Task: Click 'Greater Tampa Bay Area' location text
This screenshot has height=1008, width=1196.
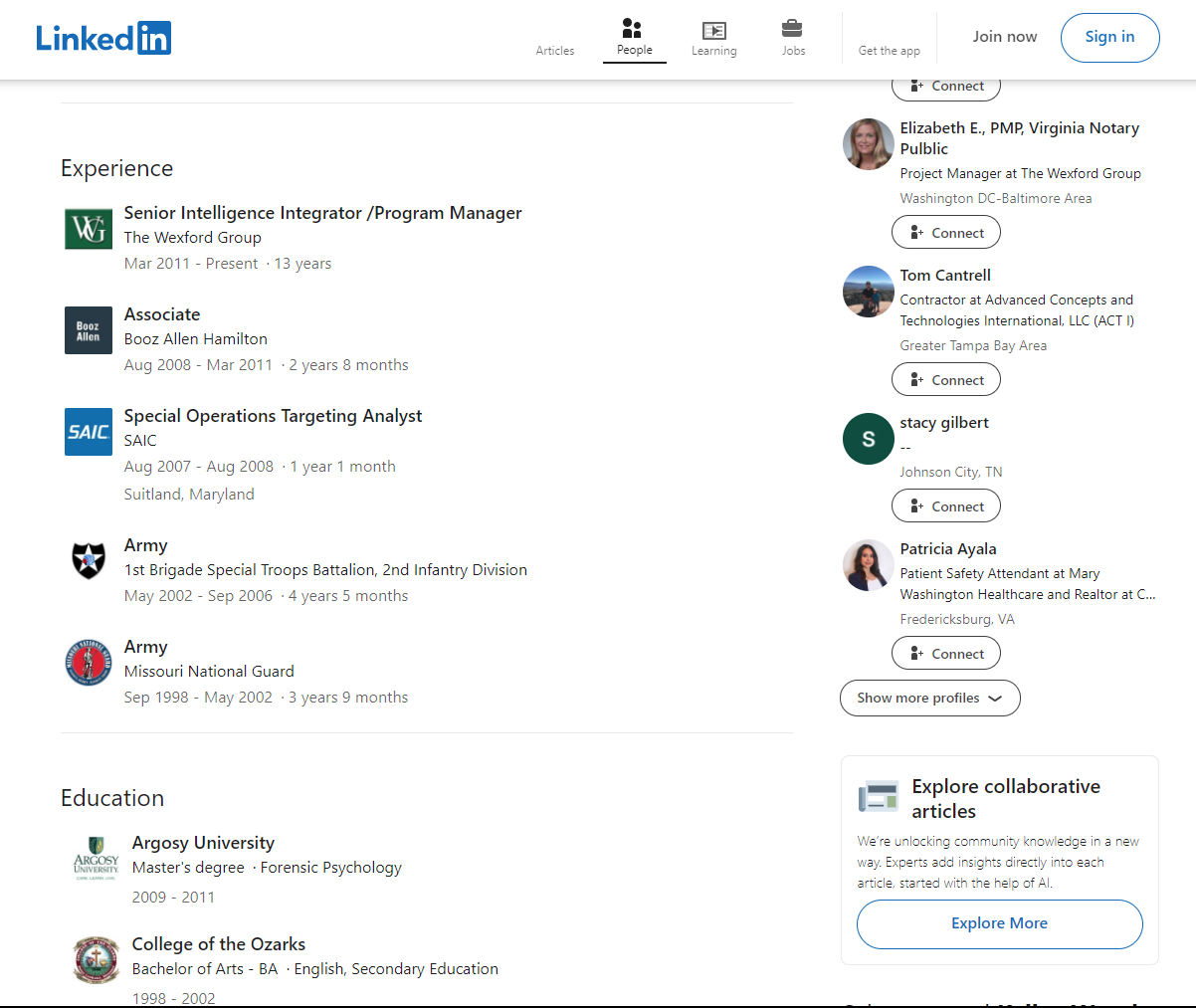Action: tap(973, 346)
